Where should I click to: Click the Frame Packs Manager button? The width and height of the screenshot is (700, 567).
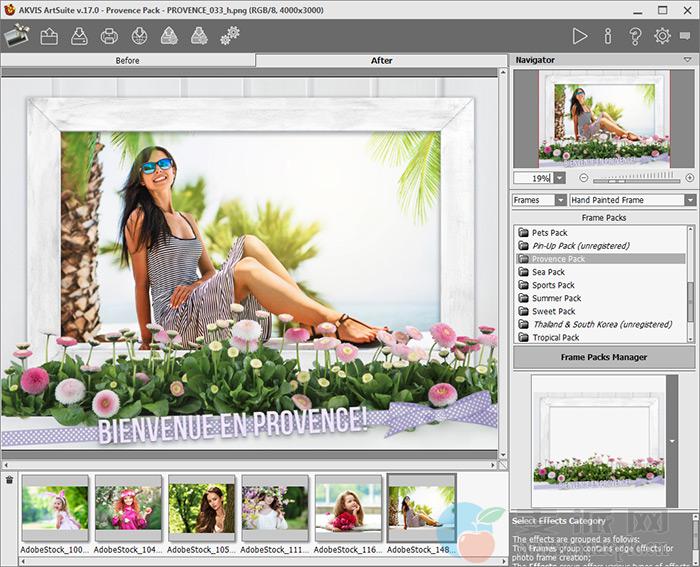point(603,357)
